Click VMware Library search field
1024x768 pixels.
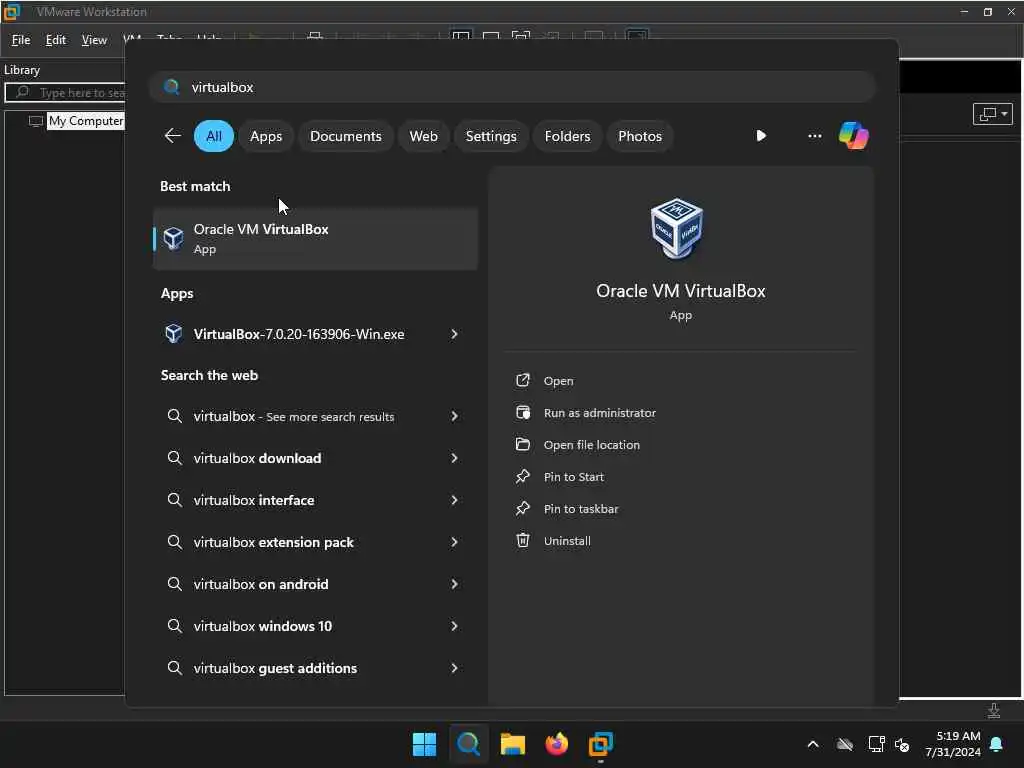point(65,93)
